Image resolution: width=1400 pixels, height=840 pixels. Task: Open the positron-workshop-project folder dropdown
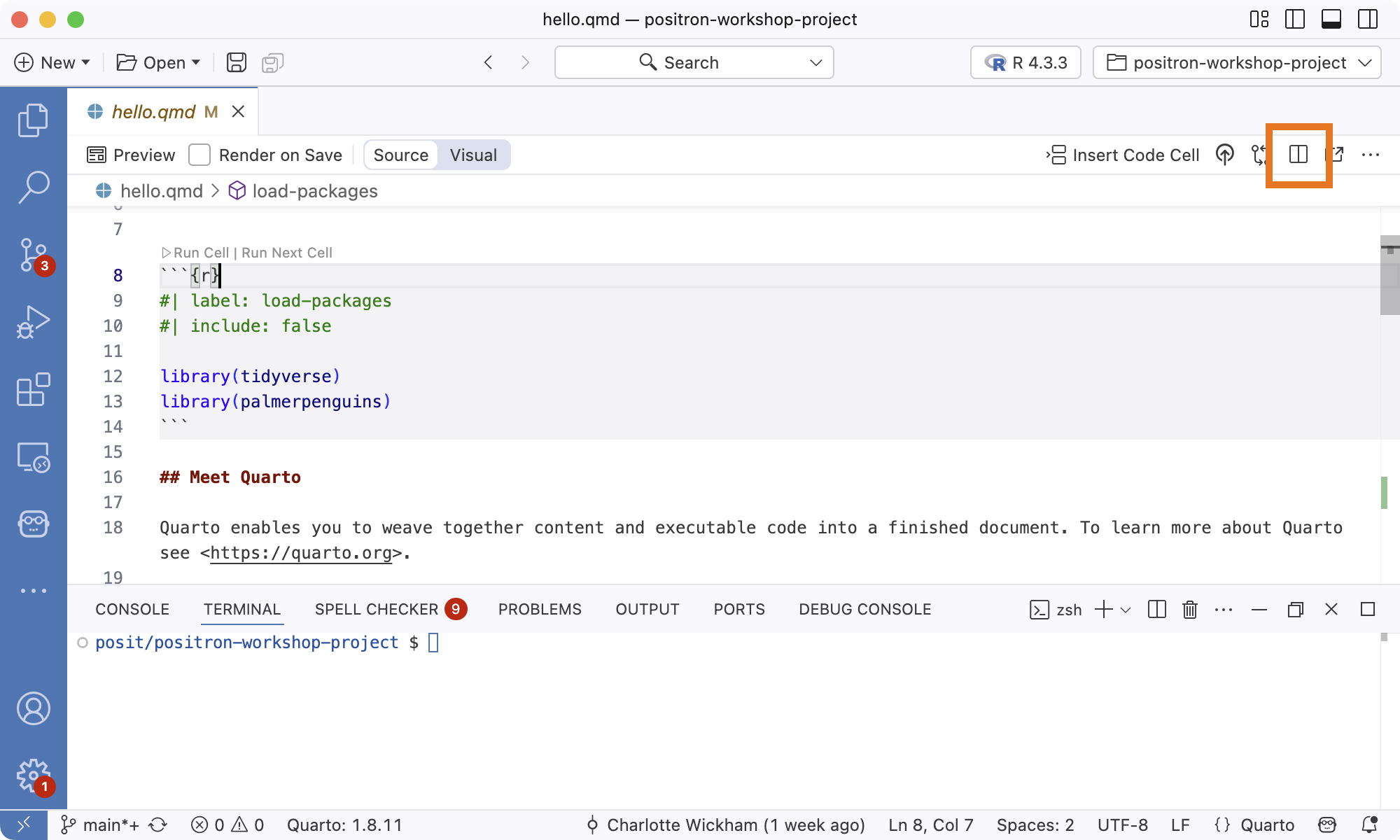point(1237,62)
